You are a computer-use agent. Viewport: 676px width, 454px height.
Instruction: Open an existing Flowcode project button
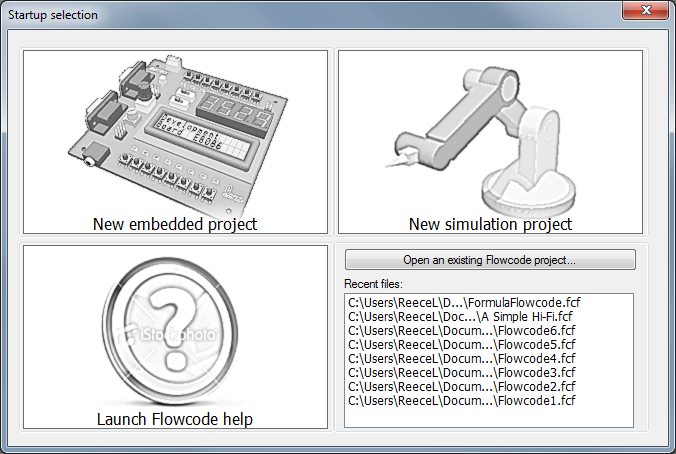point(490,260)
